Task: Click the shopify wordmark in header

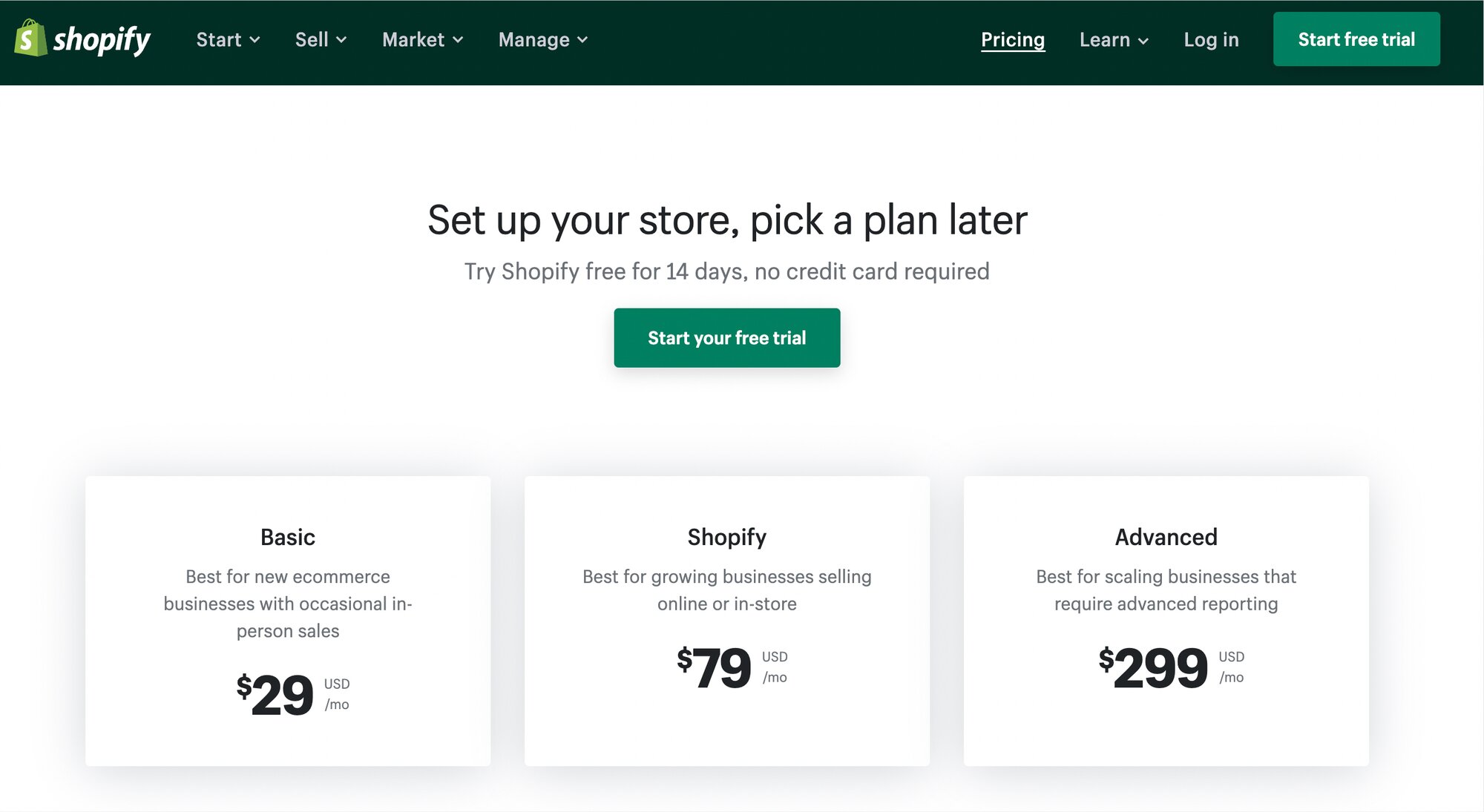Action: pos(102,39)
